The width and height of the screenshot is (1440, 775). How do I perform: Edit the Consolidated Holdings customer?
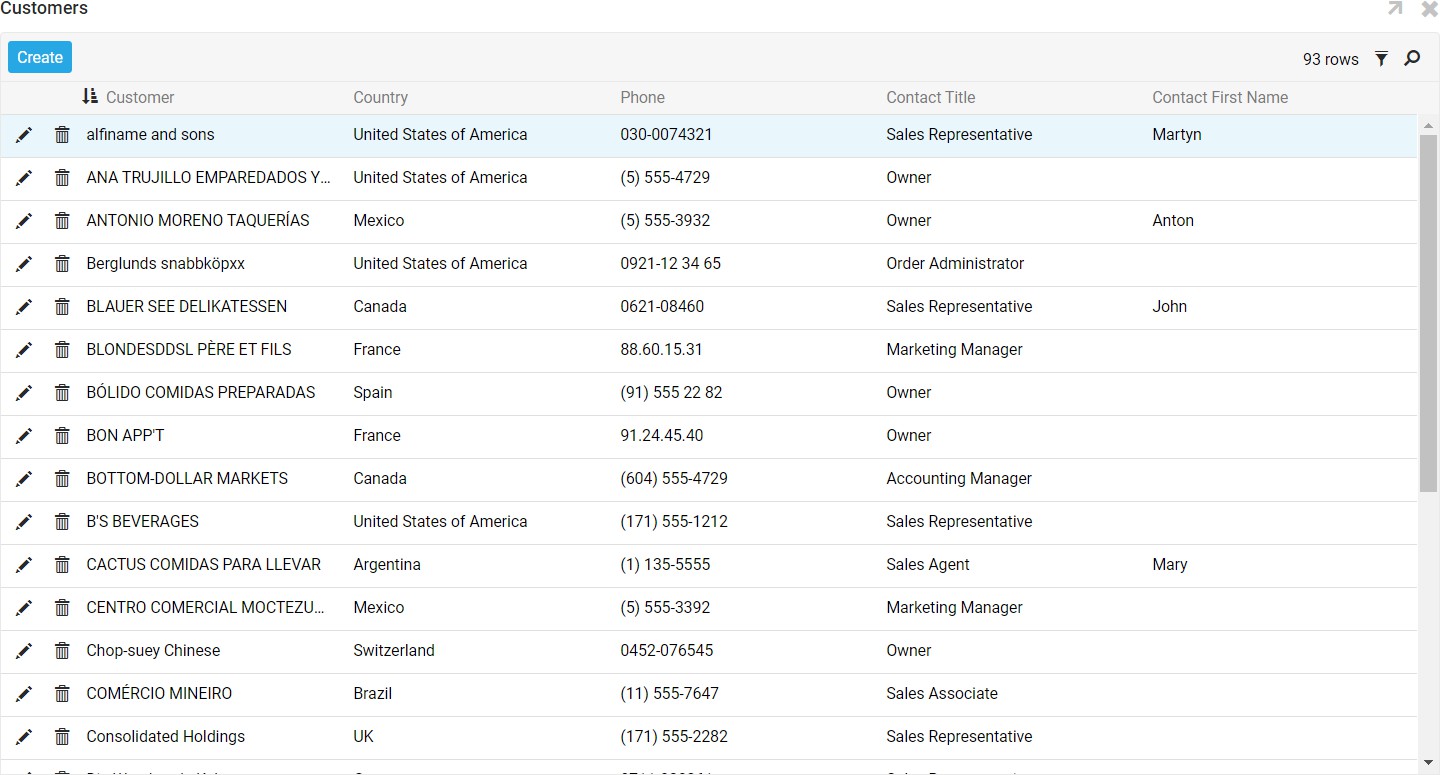pyautogui.click(x=24, y=737)
